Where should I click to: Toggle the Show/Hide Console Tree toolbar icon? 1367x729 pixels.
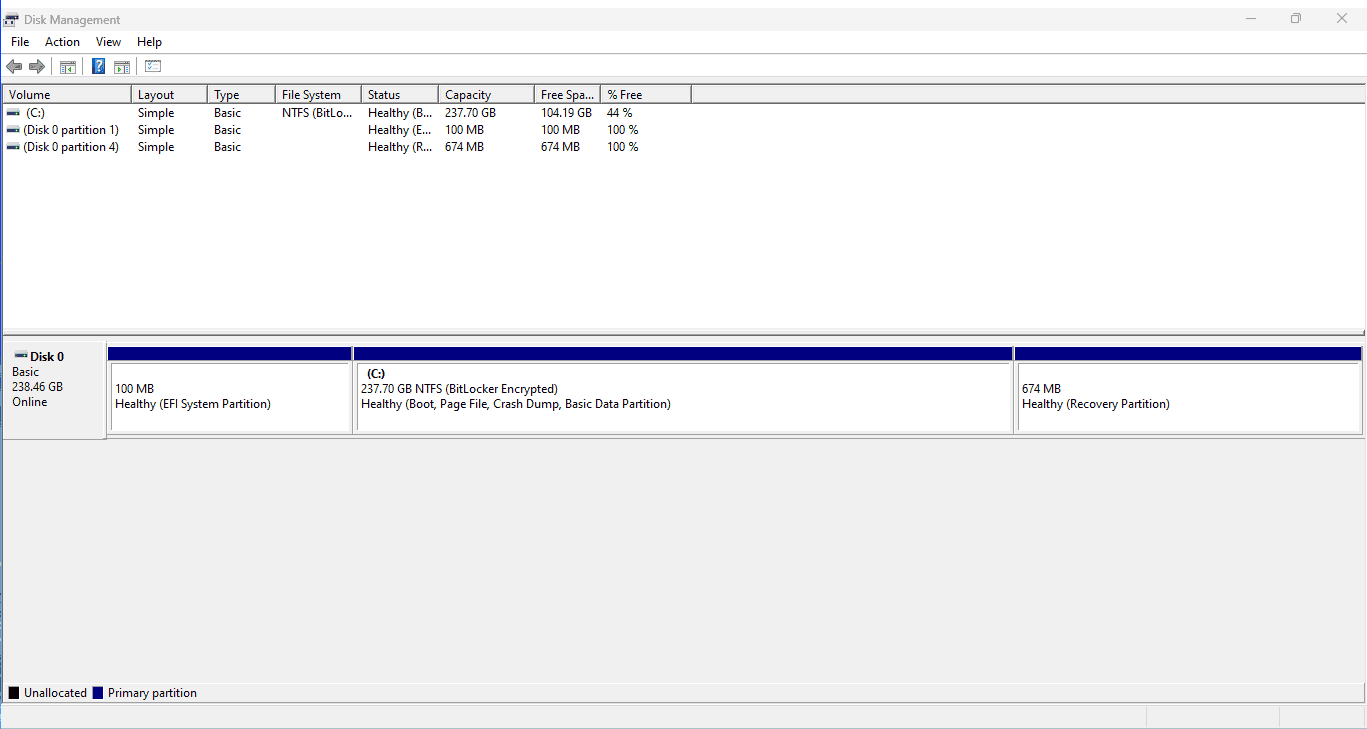click(68, 67)
